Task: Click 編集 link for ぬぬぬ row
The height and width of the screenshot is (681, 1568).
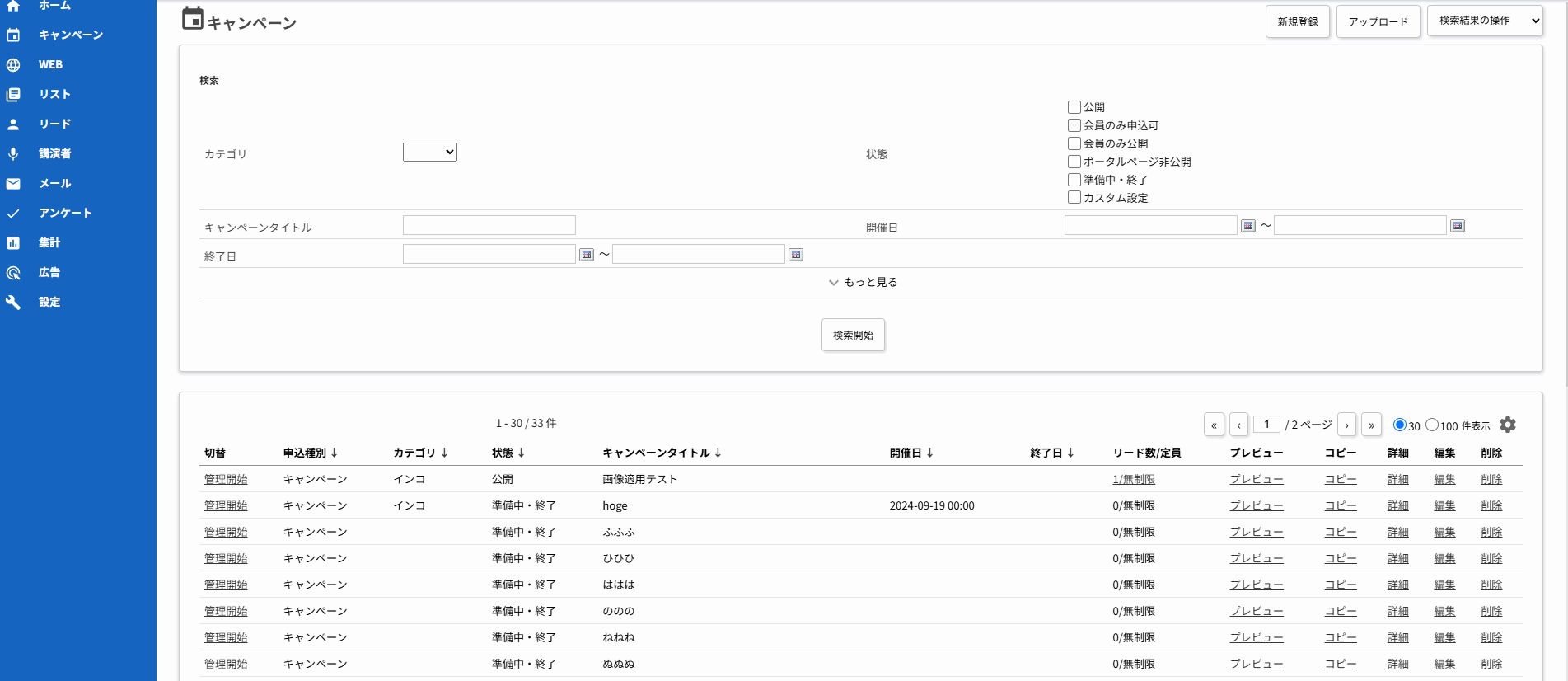Action: pos(1444,664)
